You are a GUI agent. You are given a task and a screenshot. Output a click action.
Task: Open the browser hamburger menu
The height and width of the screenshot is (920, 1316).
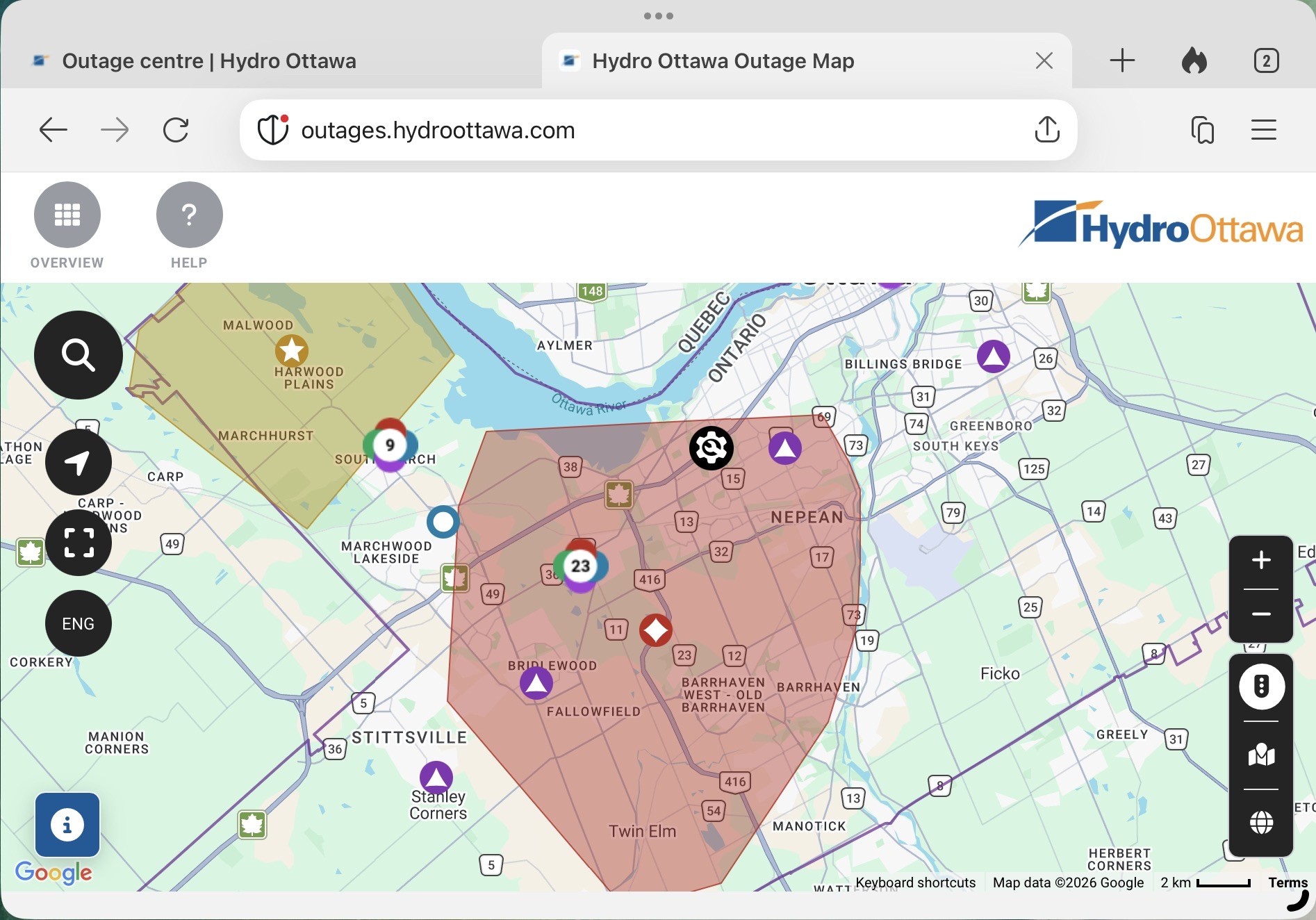point(1264,130)
